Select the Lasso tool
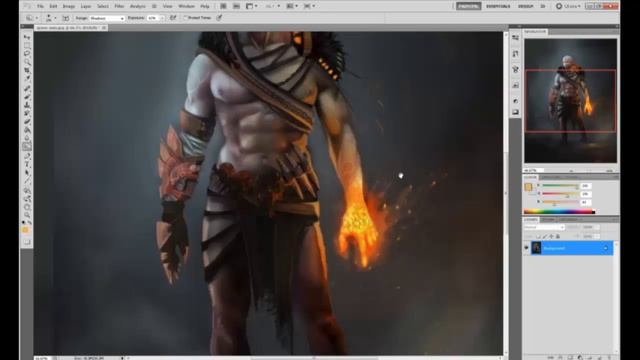Viewport: 640px width, 360px height. (x=27, y=53)
